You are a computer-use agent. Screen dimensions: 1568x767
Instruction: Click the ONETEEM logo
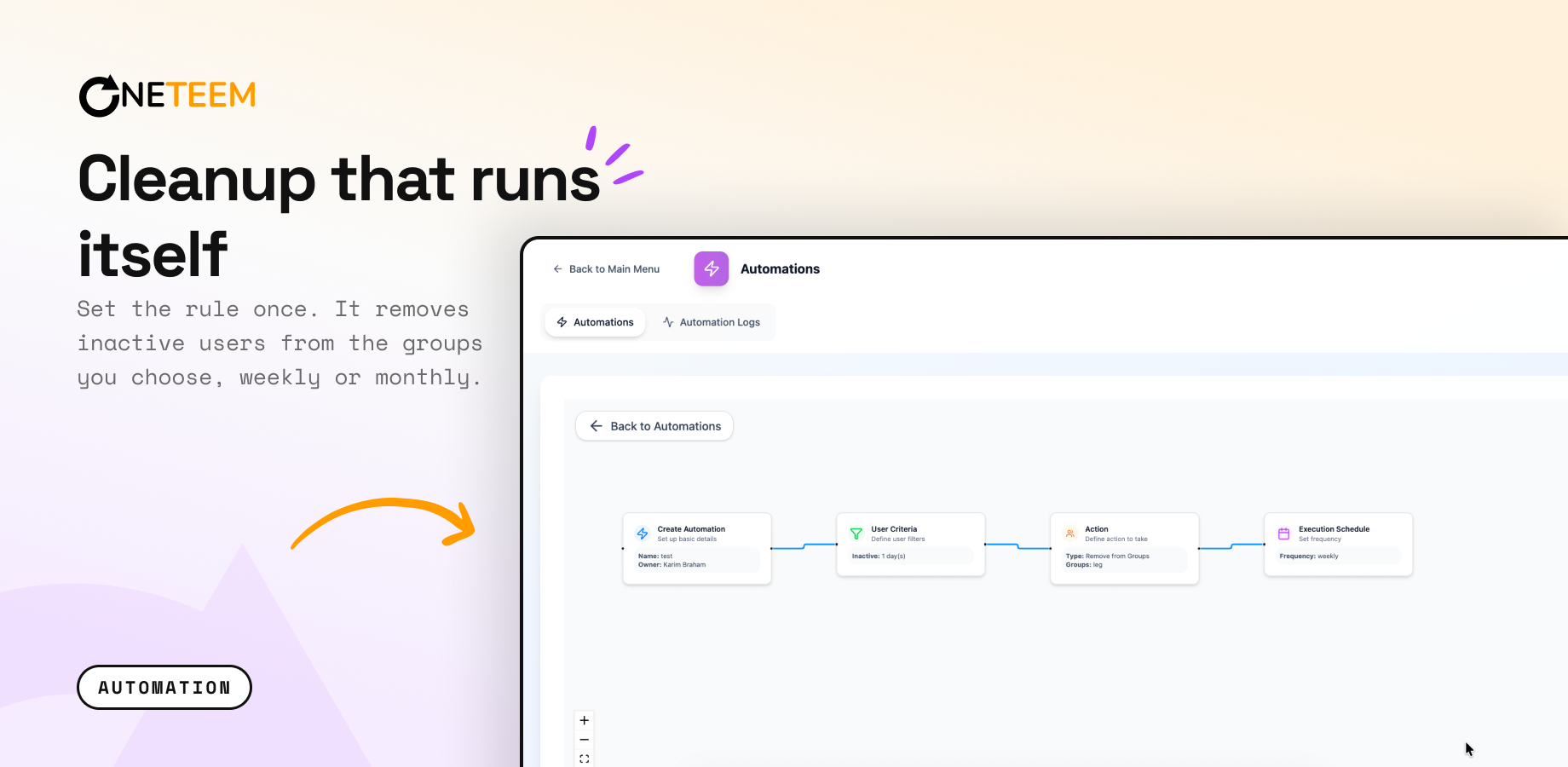[168, 95]
